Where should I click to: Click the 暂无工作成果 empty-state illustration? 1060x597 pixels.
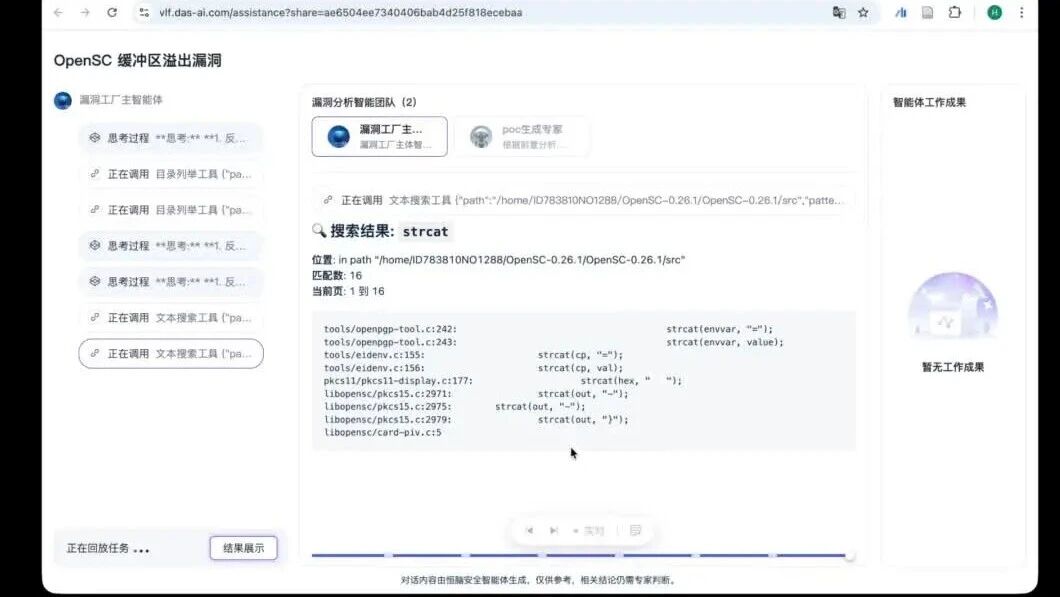[953, 306]
